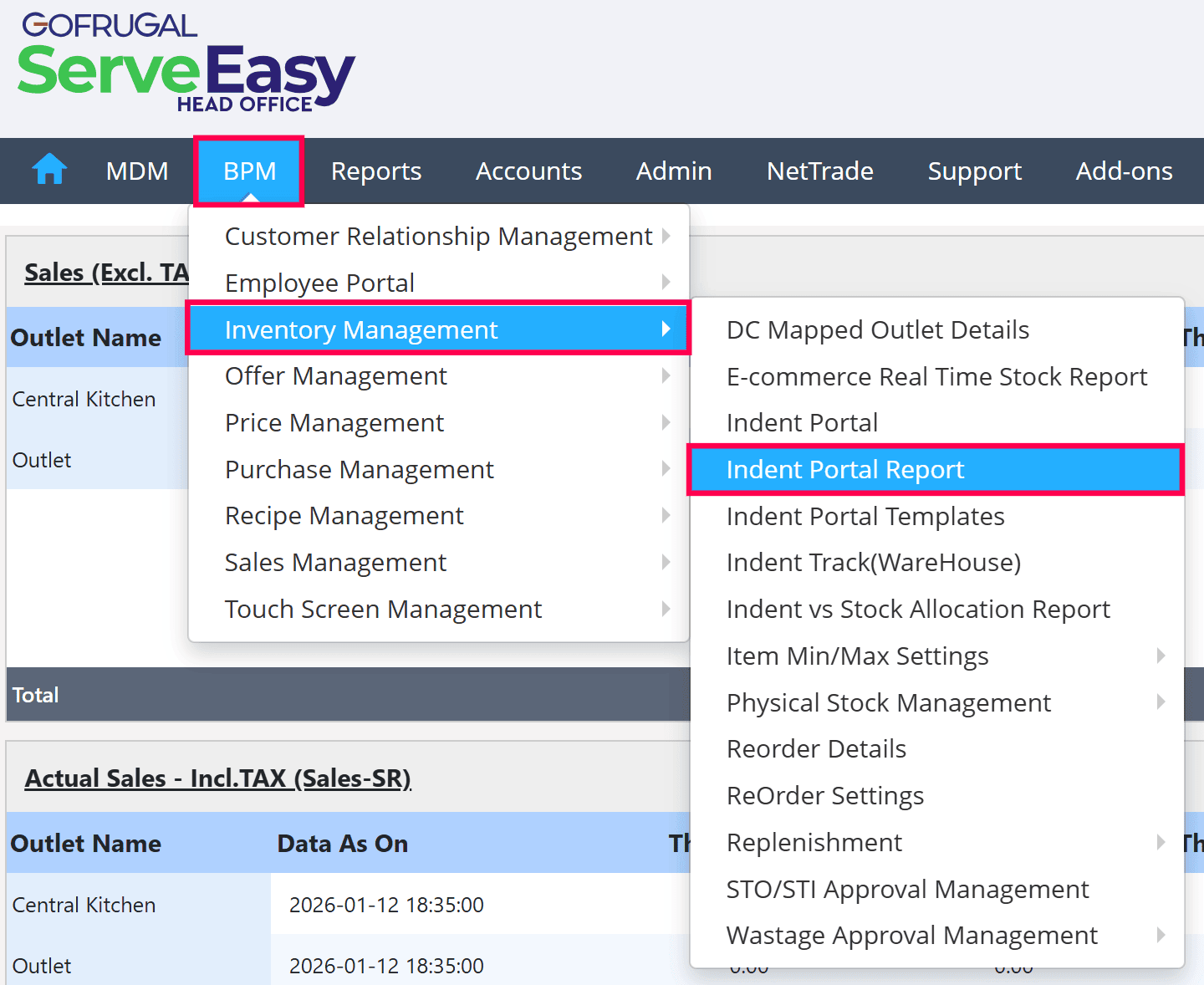The image size is (1204, 985).
Task: Click Outlet row date 2026-01-12 18:35:00
Action: (386, 966)
